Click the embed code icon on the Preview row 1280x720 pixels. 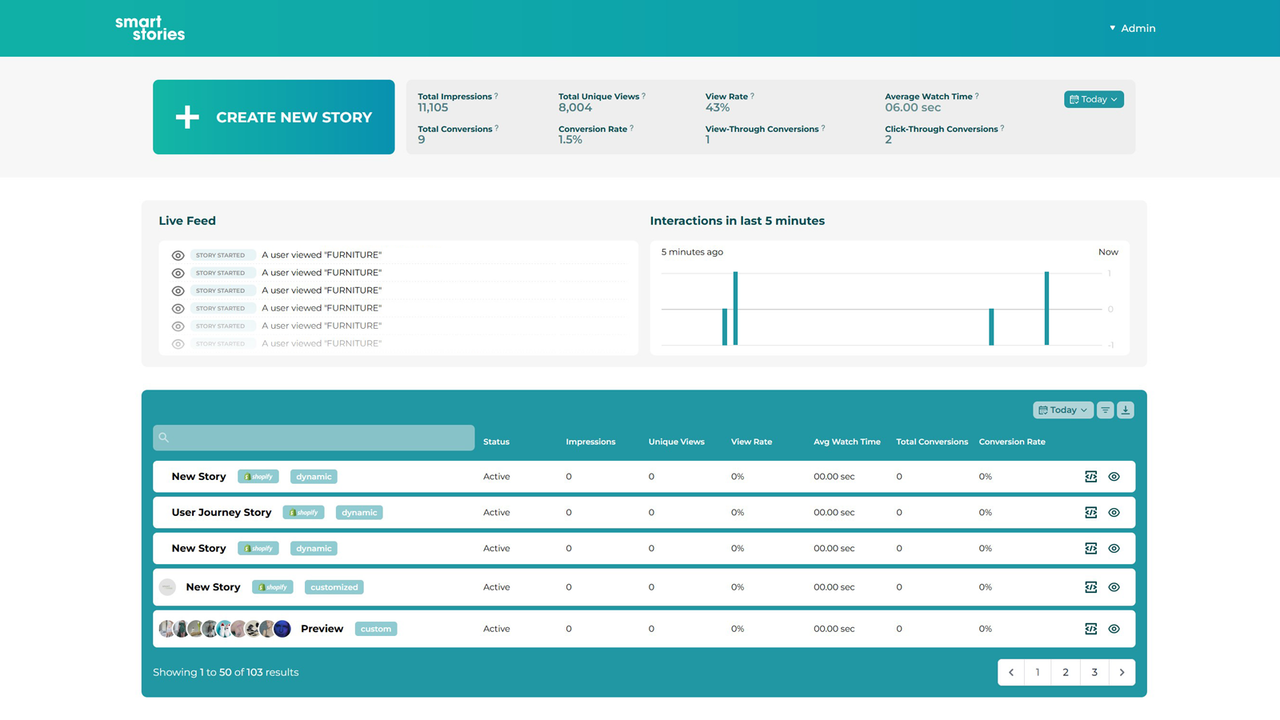coord(1090,628)
